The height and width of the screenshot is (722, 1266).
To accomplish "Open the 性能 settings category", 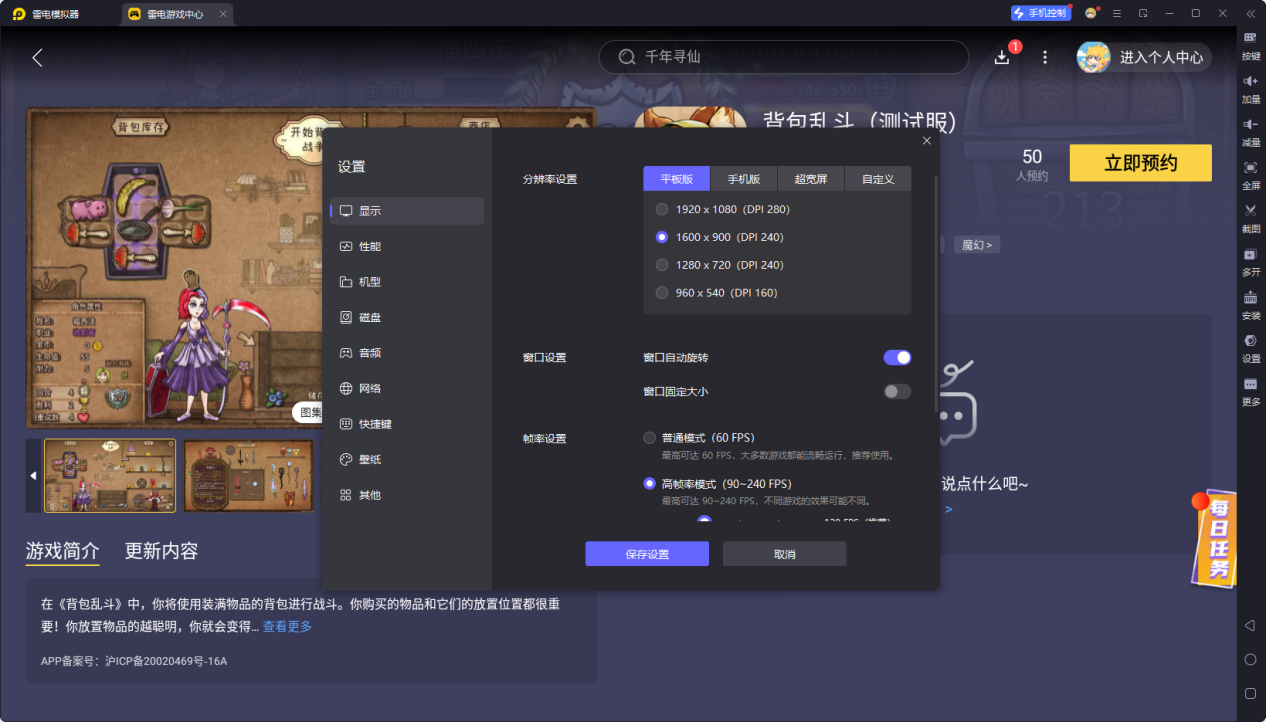I will [x=407, y=246].
